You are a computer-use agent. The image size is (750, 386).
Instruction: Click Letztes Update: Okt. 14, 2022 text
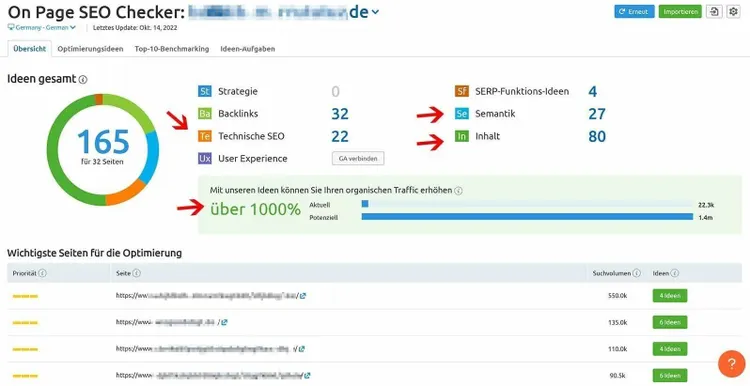tap(135, 28)
